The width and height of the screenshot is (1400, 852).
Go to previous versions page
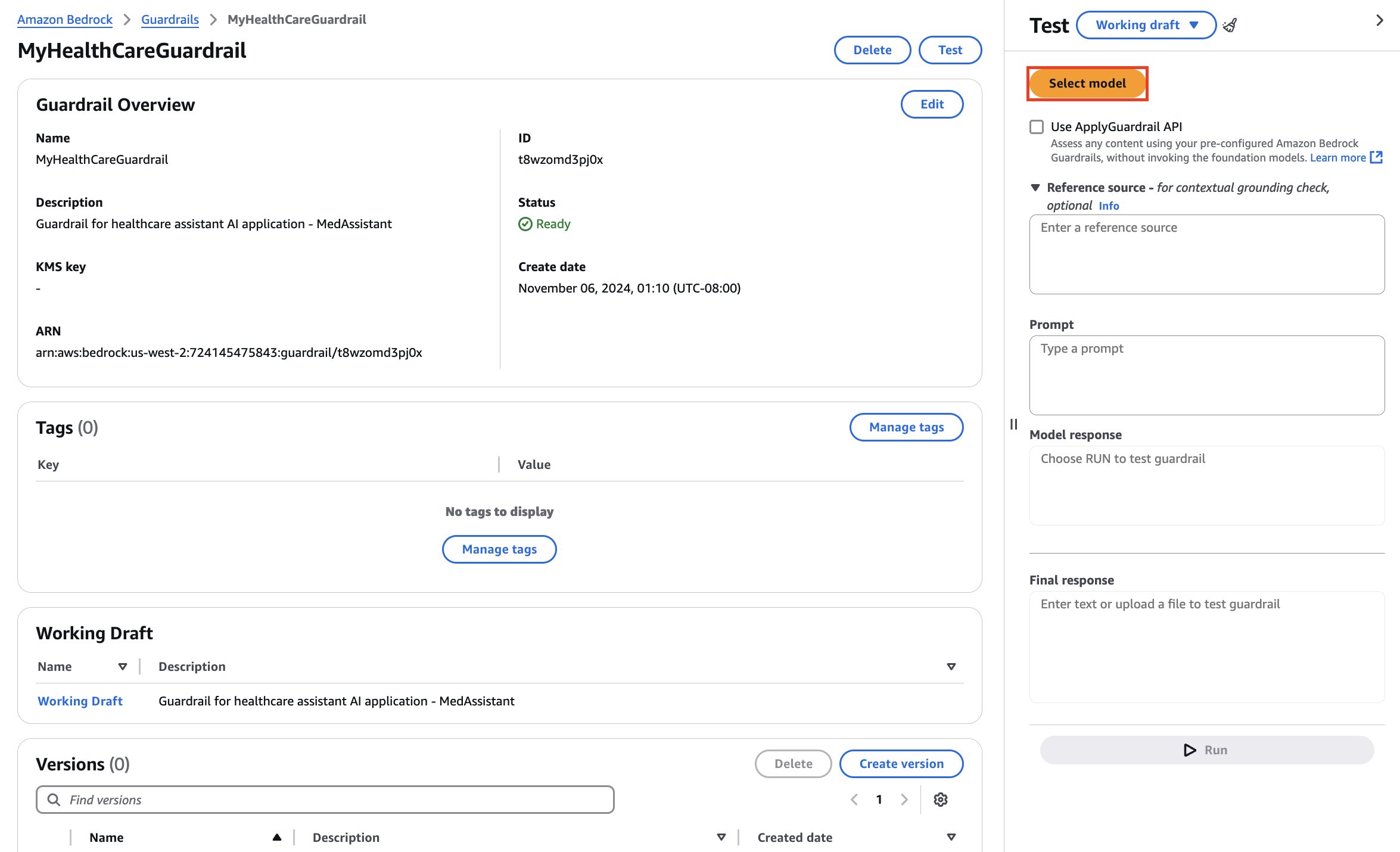click(x=854, y=800)
